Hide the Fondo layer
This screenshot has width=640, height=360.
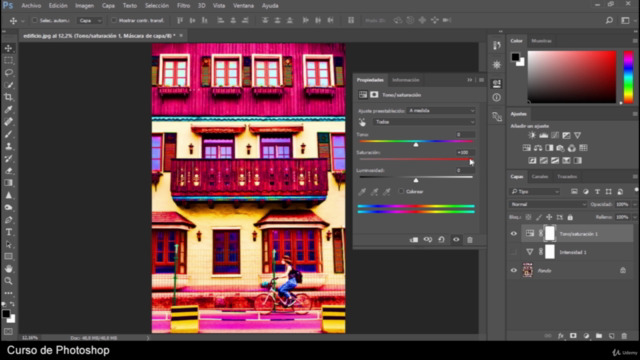click(x=513, y=270)
